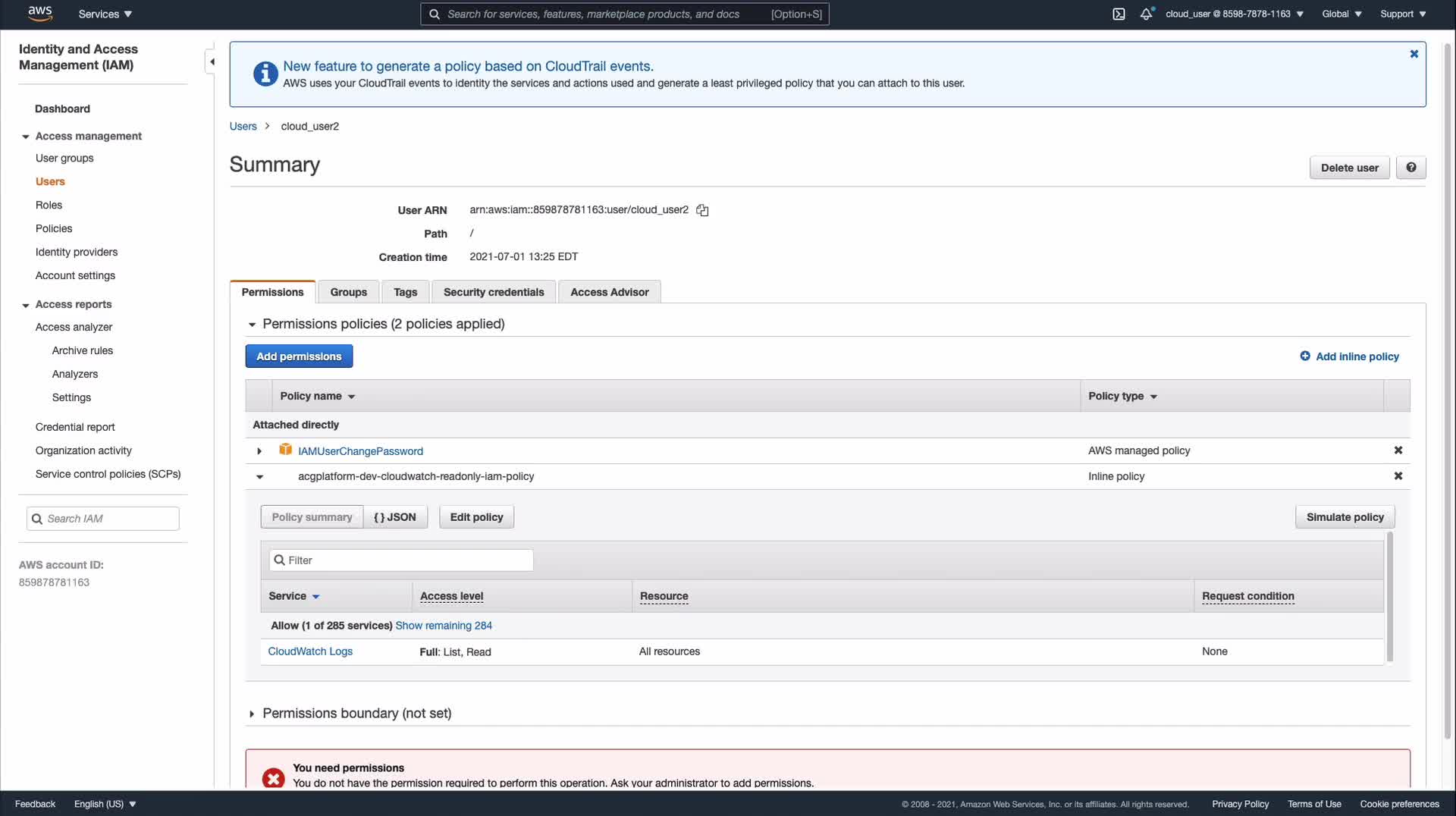Open Cookie preferences in footer
This screenshot has height=816, width=1456.
pos(1399,804)
